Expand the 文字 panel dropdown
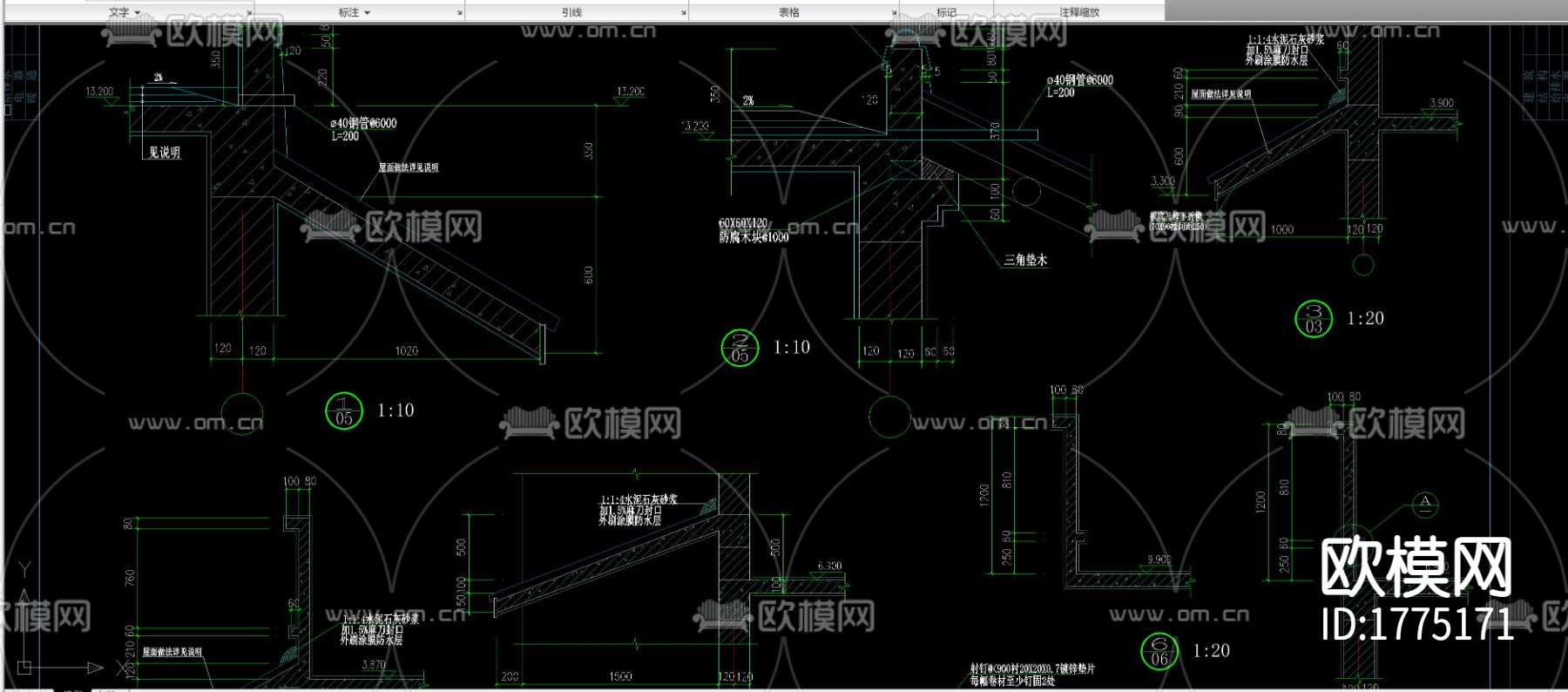 (138, 13)
